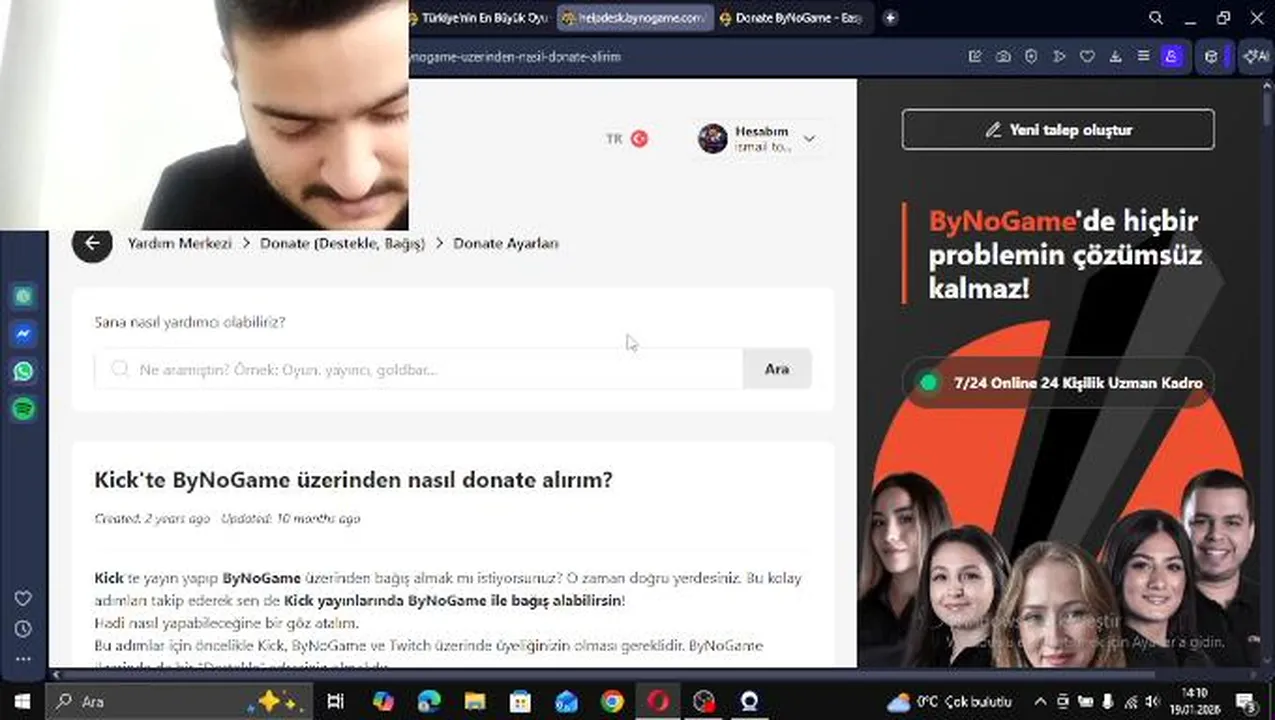Open Microsoft Store from the taskbar
Image resolution: width=1275 pixels, height=720 pixels.
tap(521, 701)
